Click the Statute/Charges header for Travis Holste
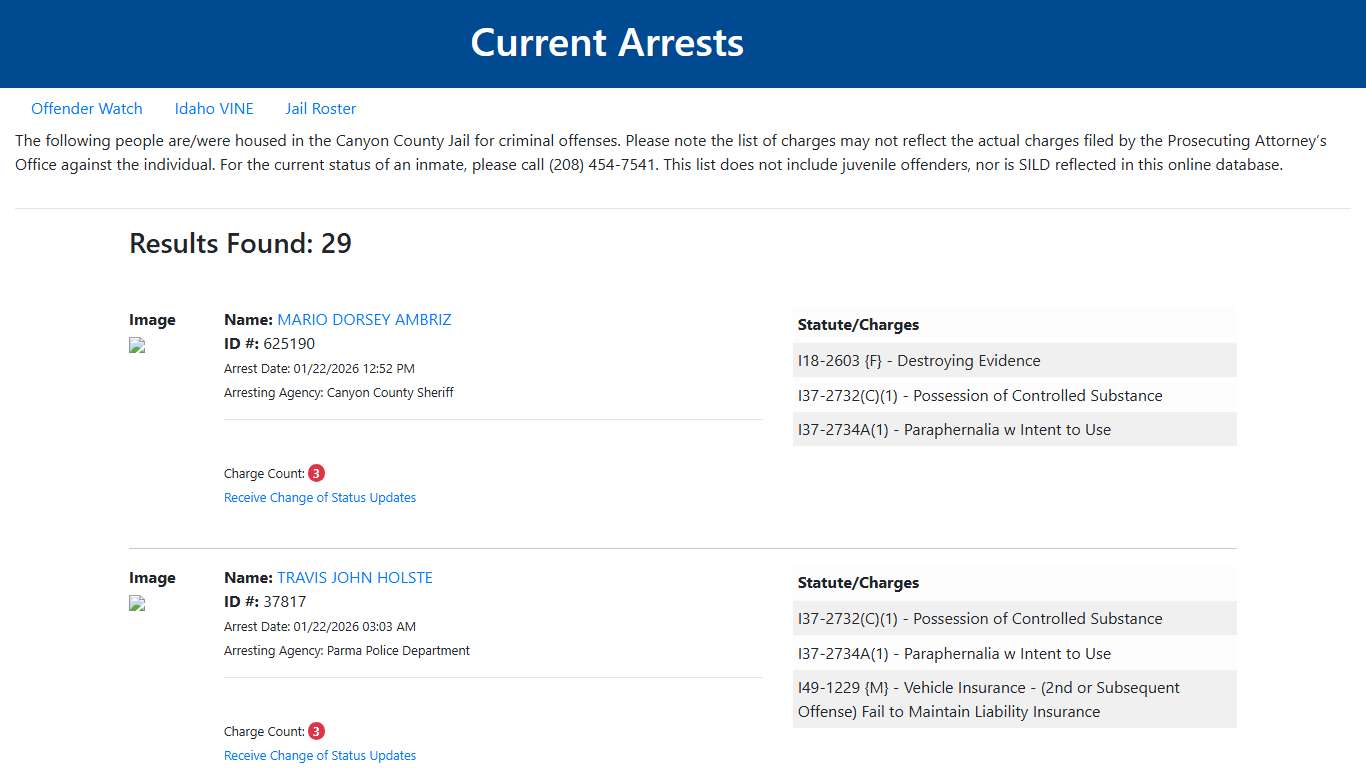Image resolution: width=1366 pixels, height=768 pixels. [858, 582]
